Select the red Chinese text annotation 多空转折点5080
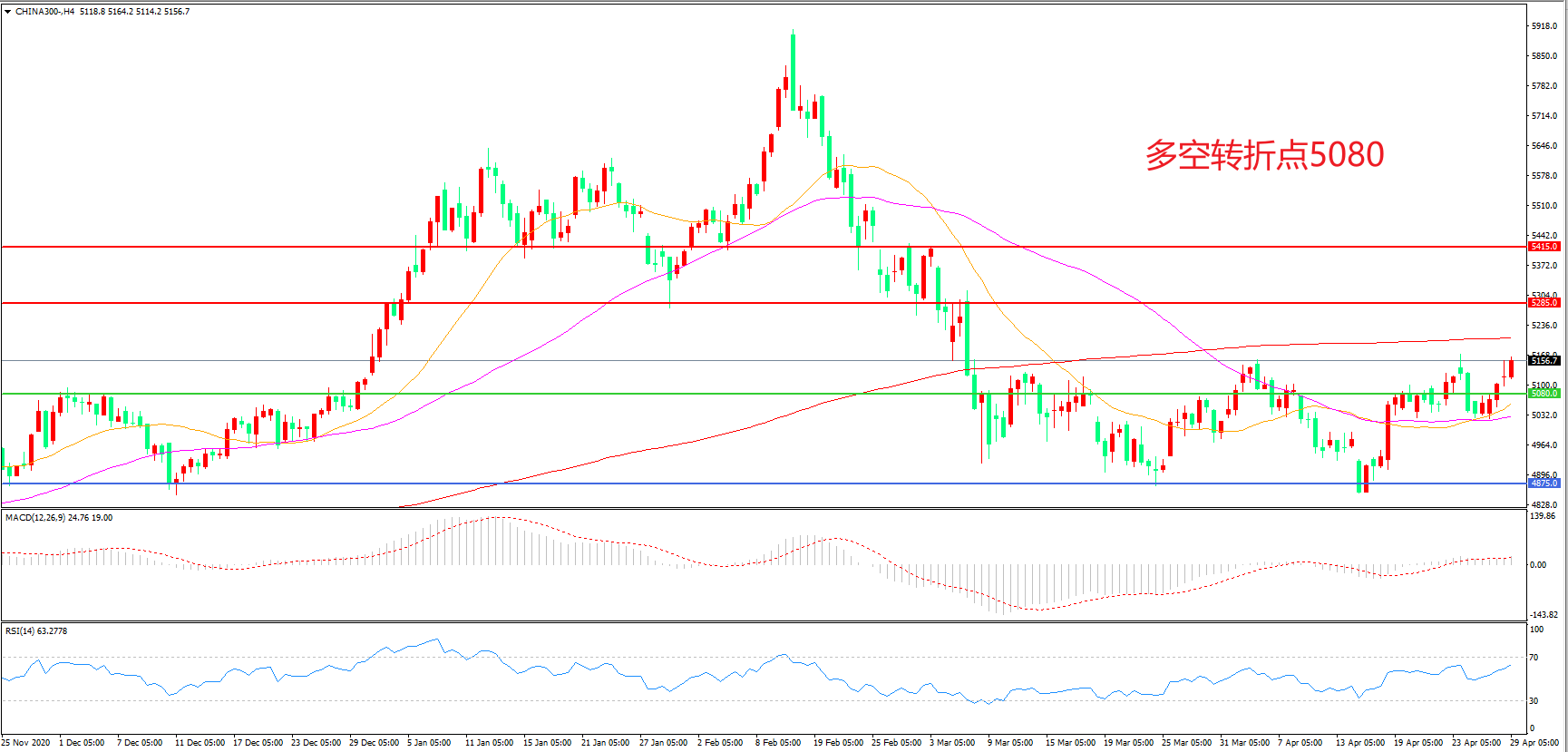The width and height of the screenshot is (1568, 752). tap(1264, 155)
